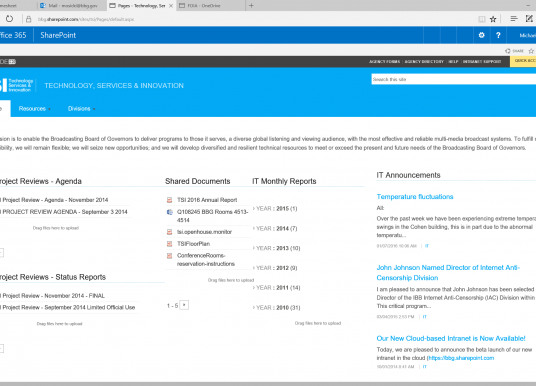
Task: Click the browser refresh icon
Action: pos(10,19)
